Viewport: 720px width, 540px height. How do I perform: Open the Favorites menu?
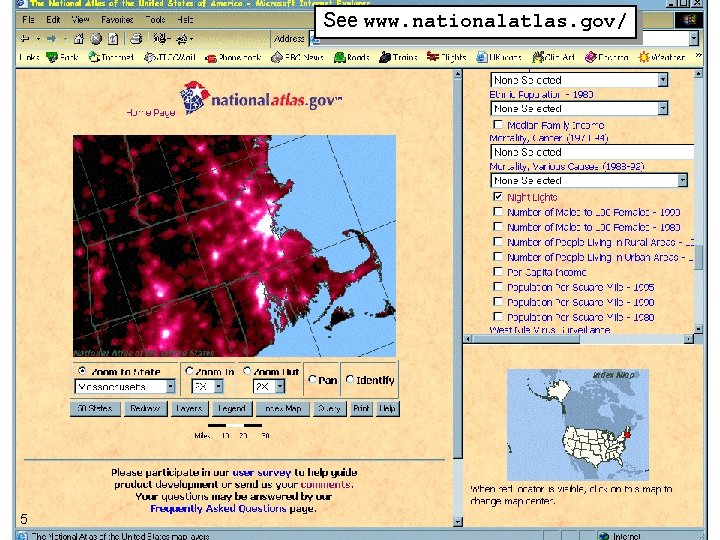tap(117, 20)
